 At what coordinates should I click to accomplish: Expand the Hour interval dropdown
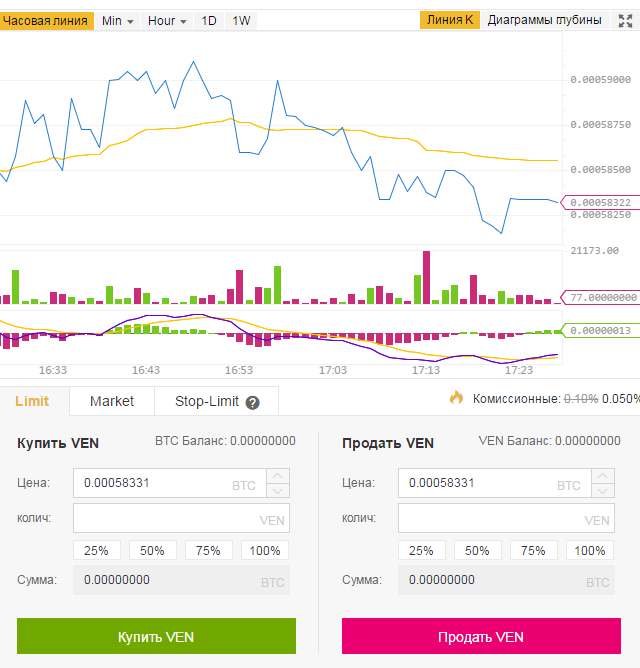pyautogui.click(x=167, y=20)
